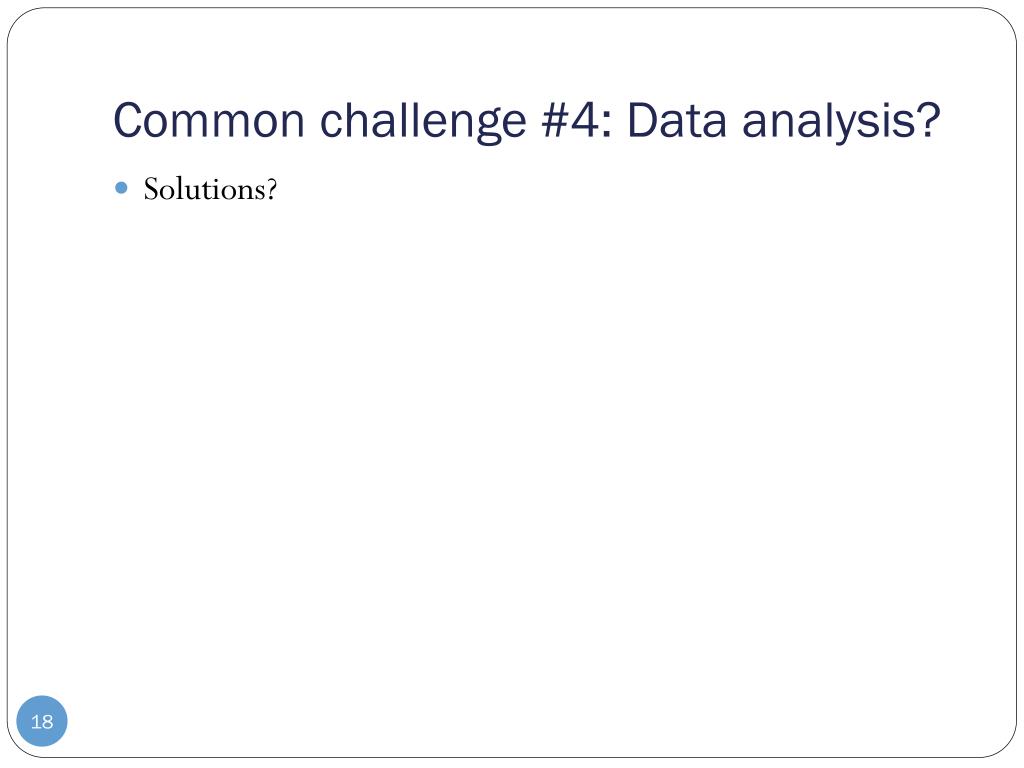Click the blue slide number 18 circle
Viewport: 1024px width, 768px height.
[x=42, y=721]
